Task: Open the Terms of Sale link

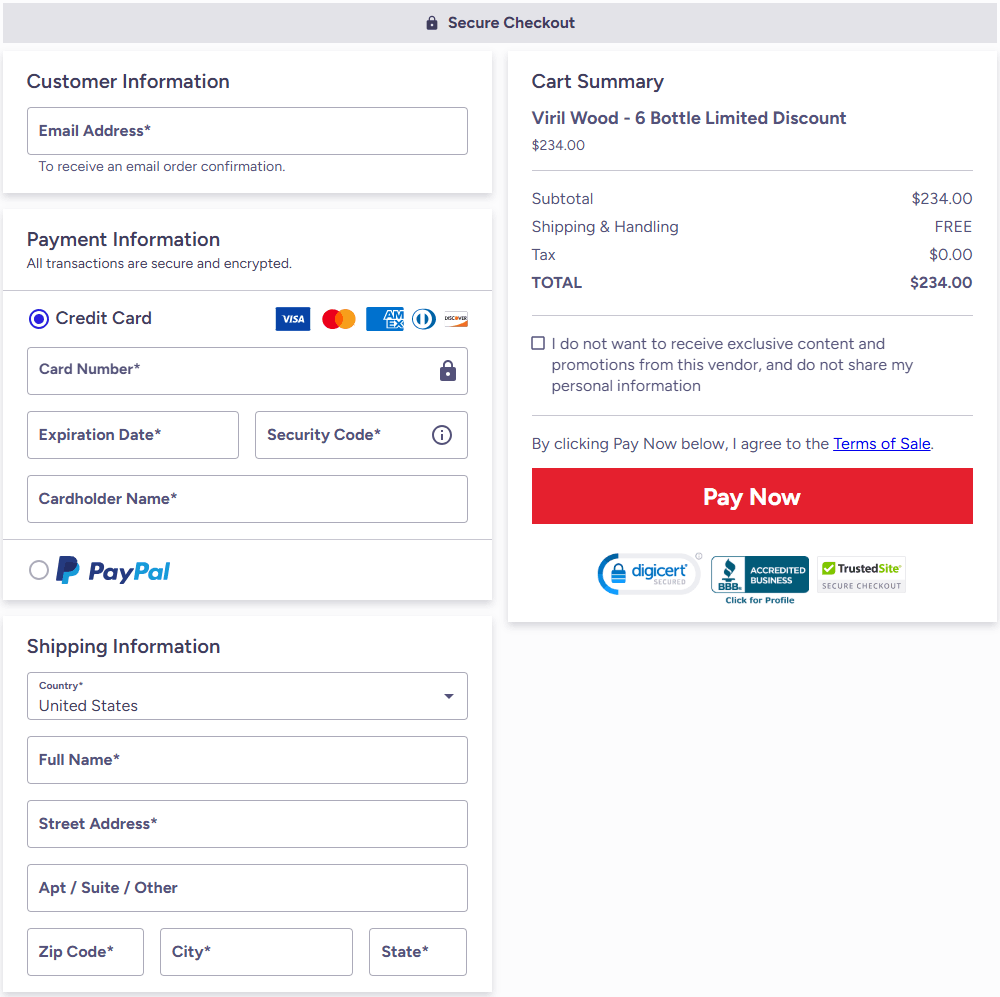Action: 881,444
